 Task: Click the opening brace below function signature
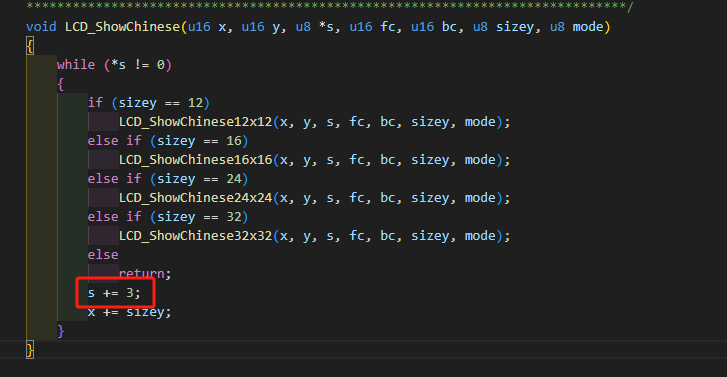pos(30,46)
